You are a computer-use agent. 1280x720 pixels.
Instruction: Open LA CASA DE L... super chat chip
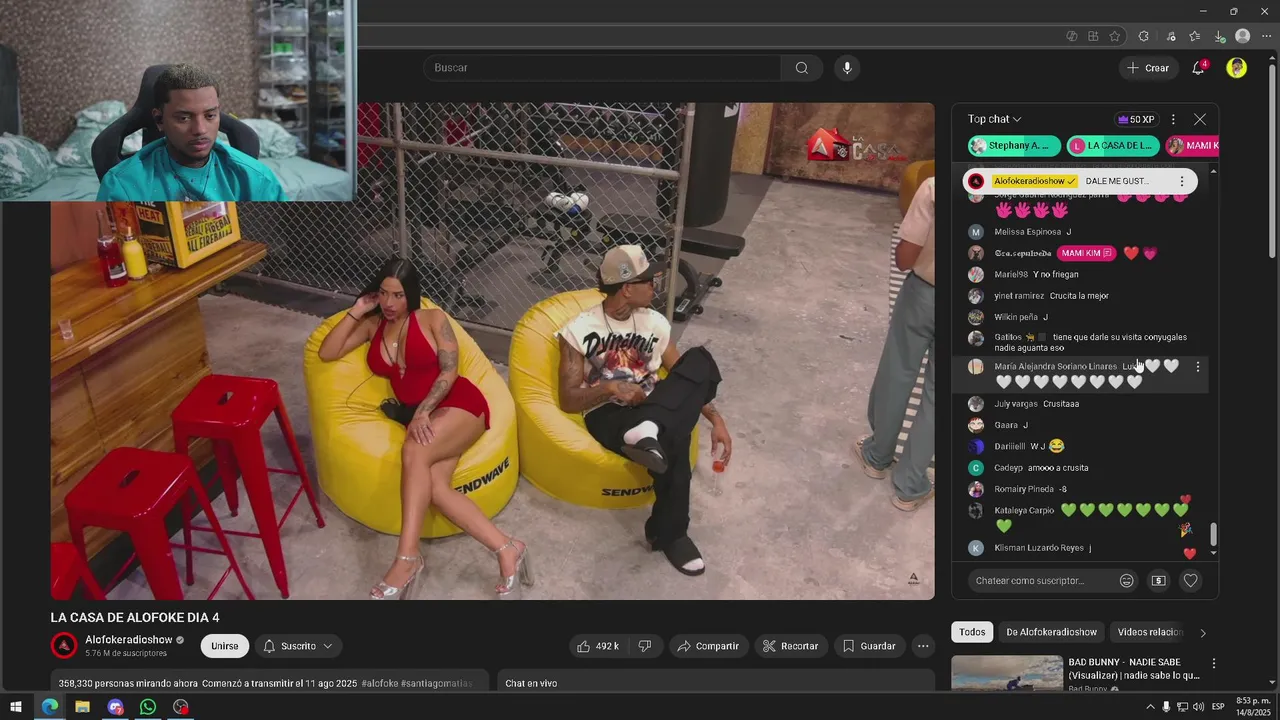(x=1112, y=146)
